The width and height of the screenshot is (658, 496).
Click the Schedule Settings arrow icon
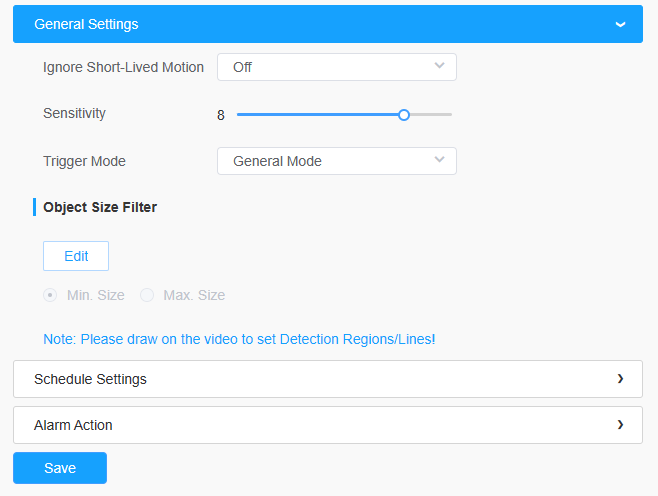coord(620,379)
